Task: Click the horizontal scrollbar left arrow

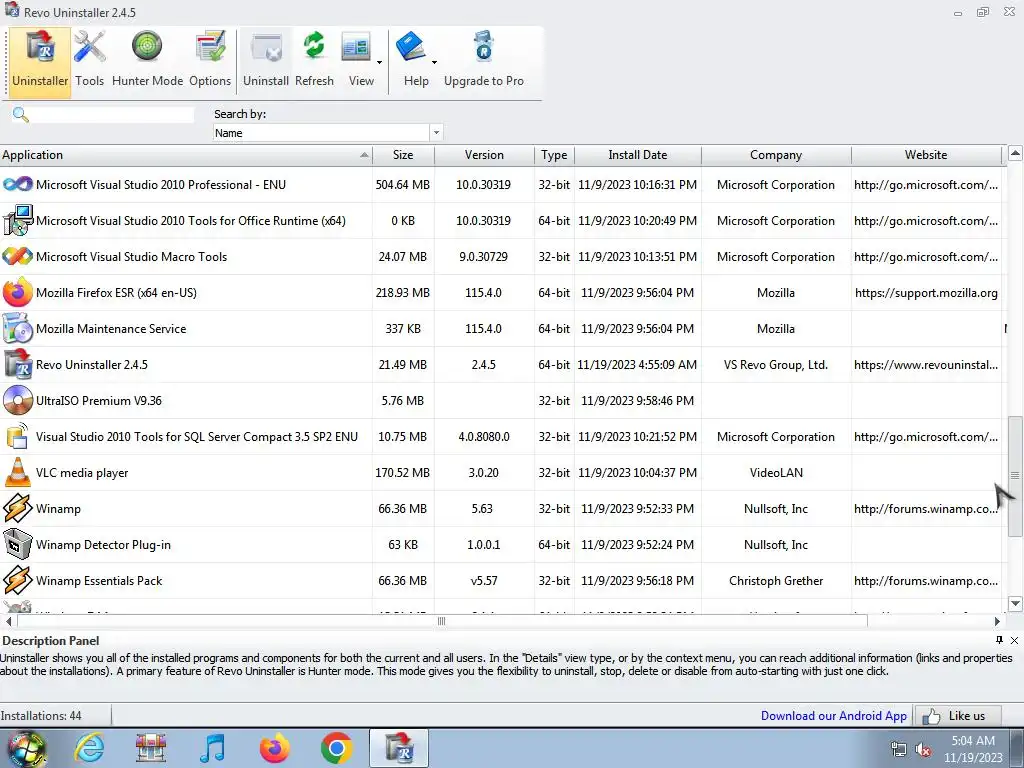Action: (x=8, y=621)
